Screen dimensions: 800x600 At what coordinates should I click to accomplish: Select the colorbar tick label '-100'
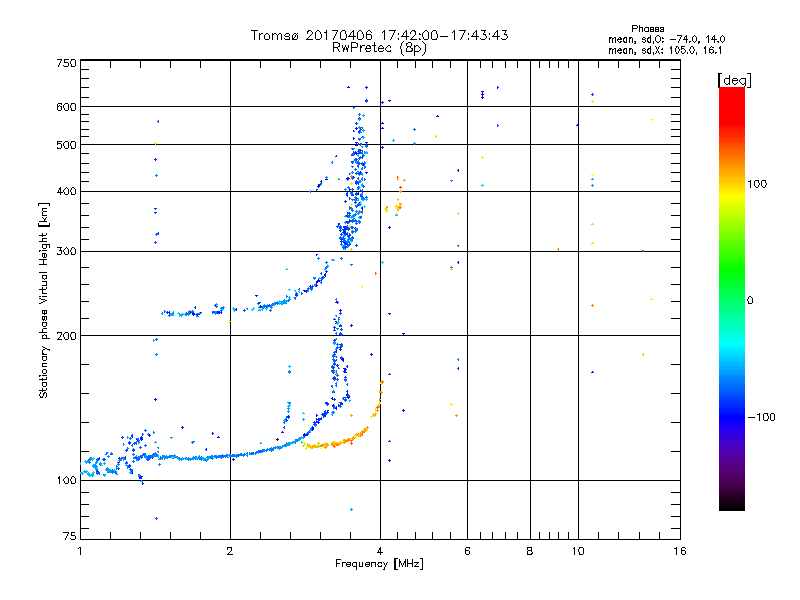pyautogui.click(x=761, y=417)
